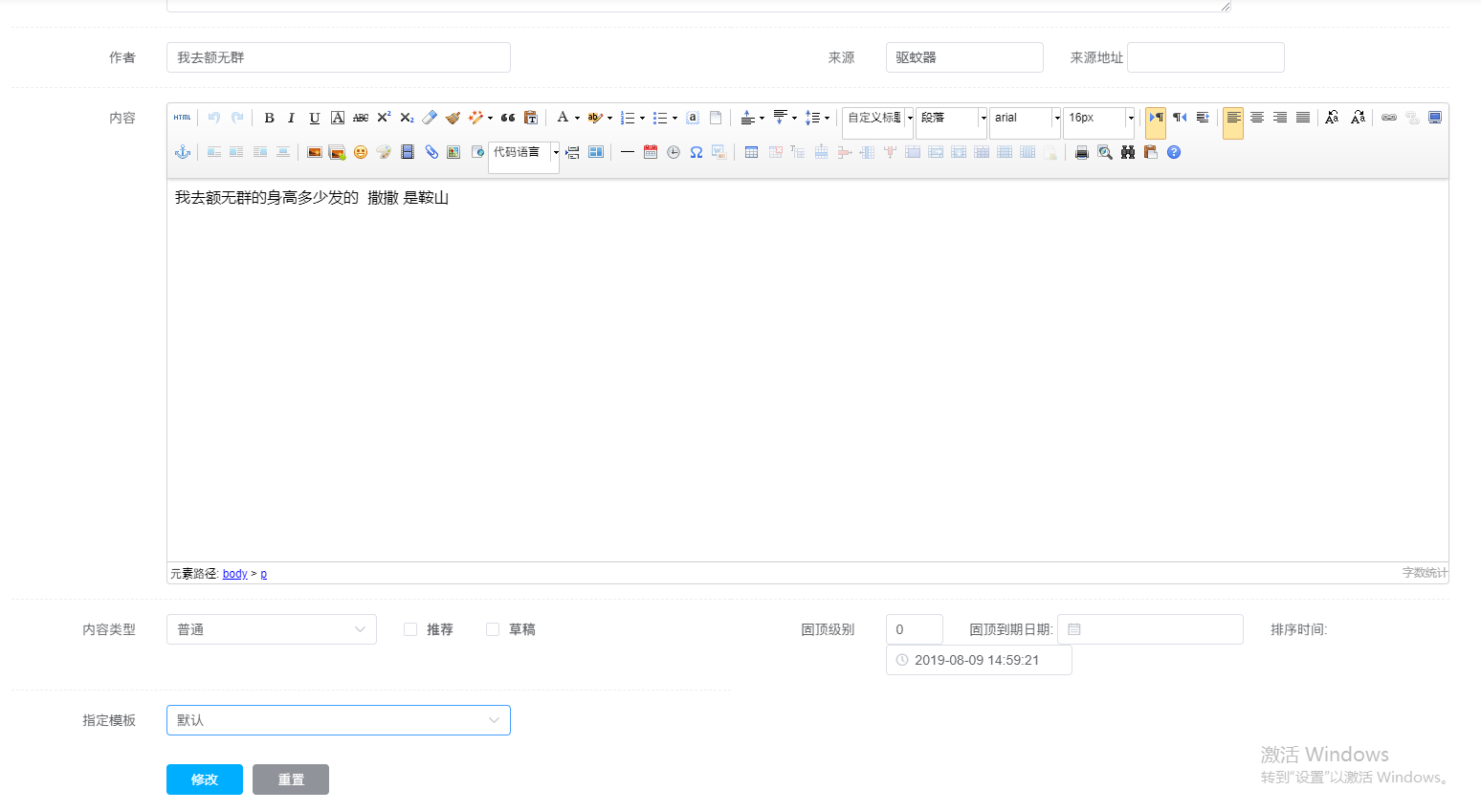Toggle bold formatting in the editor
1481x812 pixels.
point(269,118)
